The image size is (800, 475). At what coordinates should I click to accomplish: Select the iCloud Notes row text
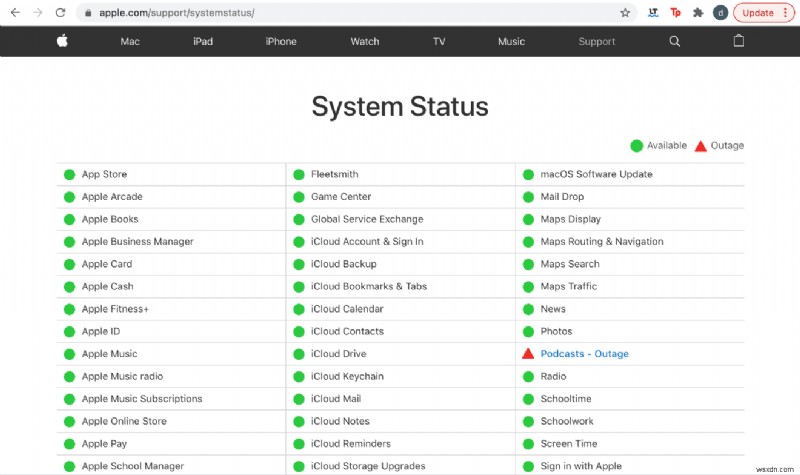340,421
